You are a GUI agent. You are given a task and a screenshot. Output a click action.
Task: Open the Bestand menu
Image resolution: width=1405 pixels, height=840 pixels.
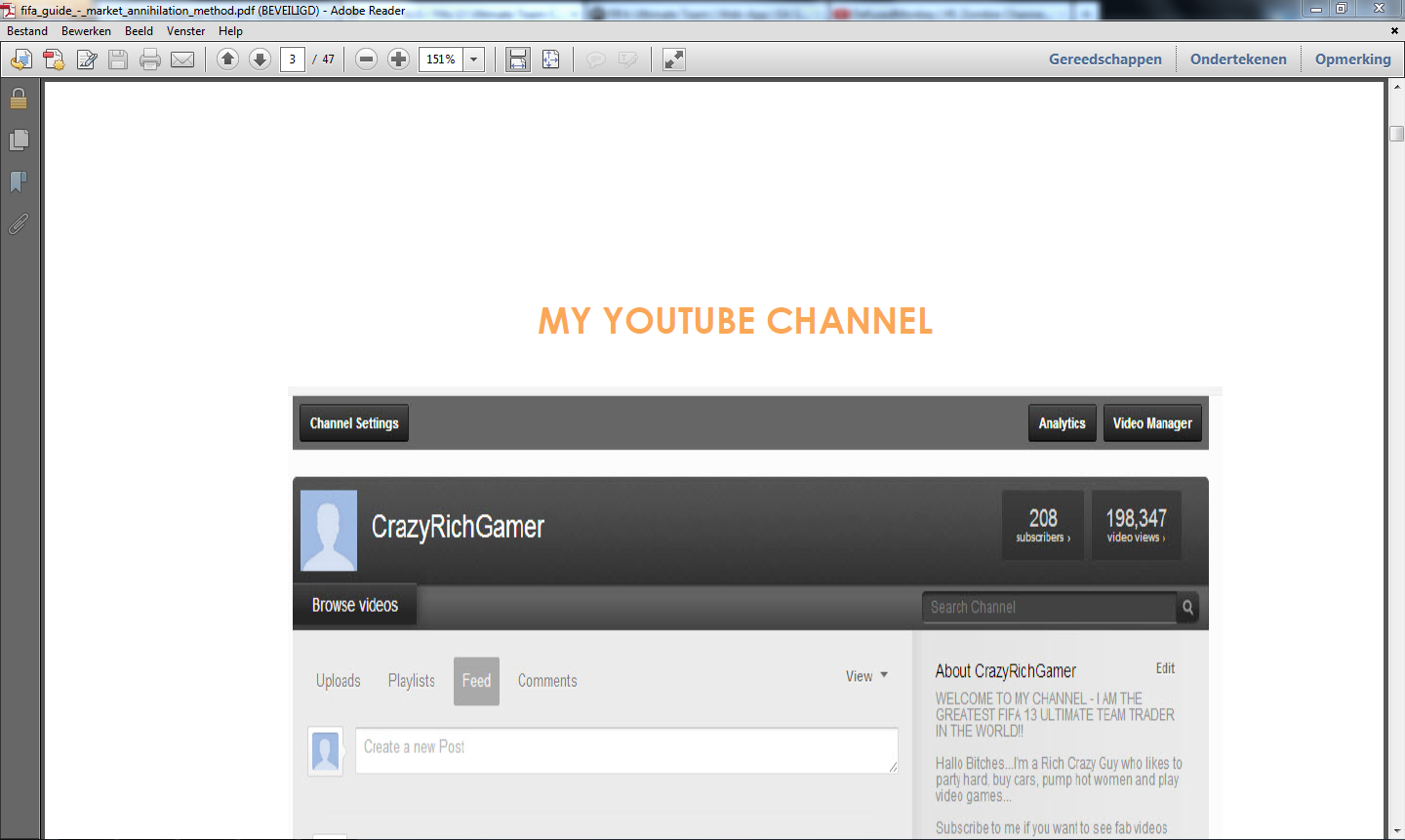(27, 31)
